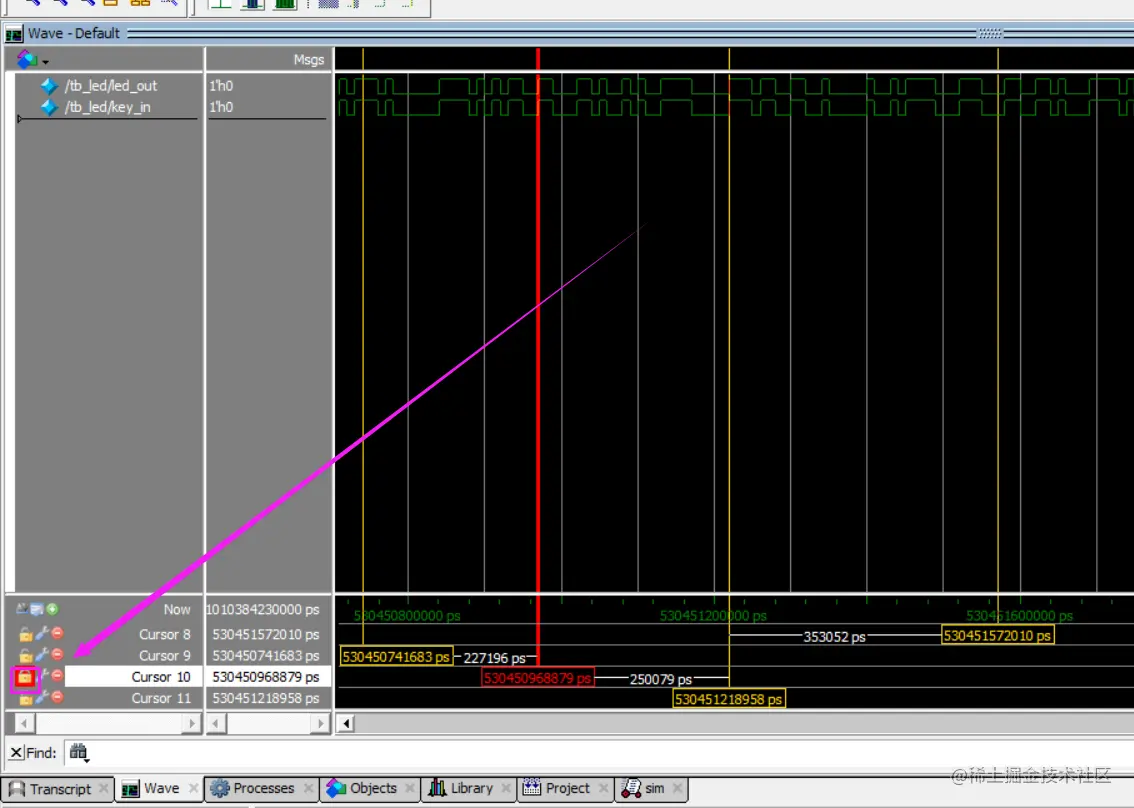
Task: Click the /tb_led/led_out signal diamond icon
Action: point(48,86)
